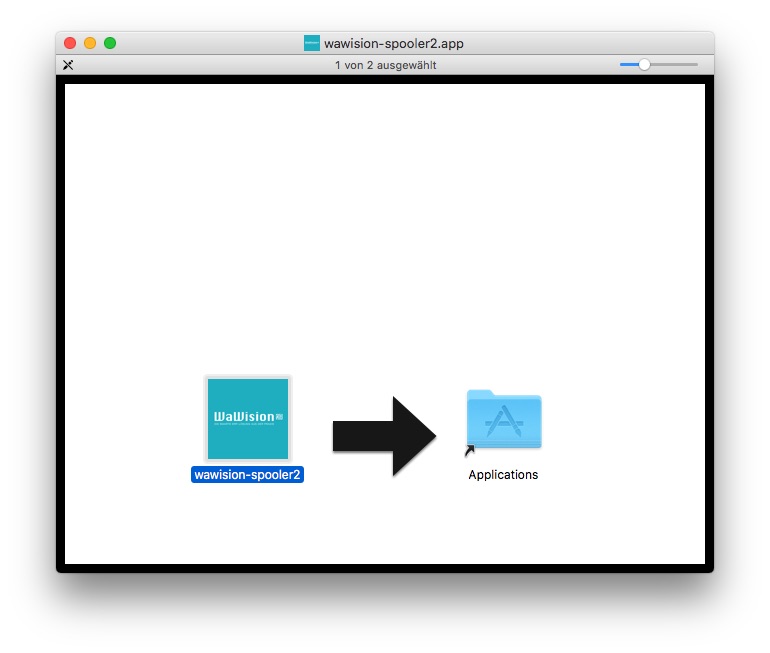Click the window title wawision-spooler2.app
770x653 pixels.
pyautogui.click(x=393, y=43)
